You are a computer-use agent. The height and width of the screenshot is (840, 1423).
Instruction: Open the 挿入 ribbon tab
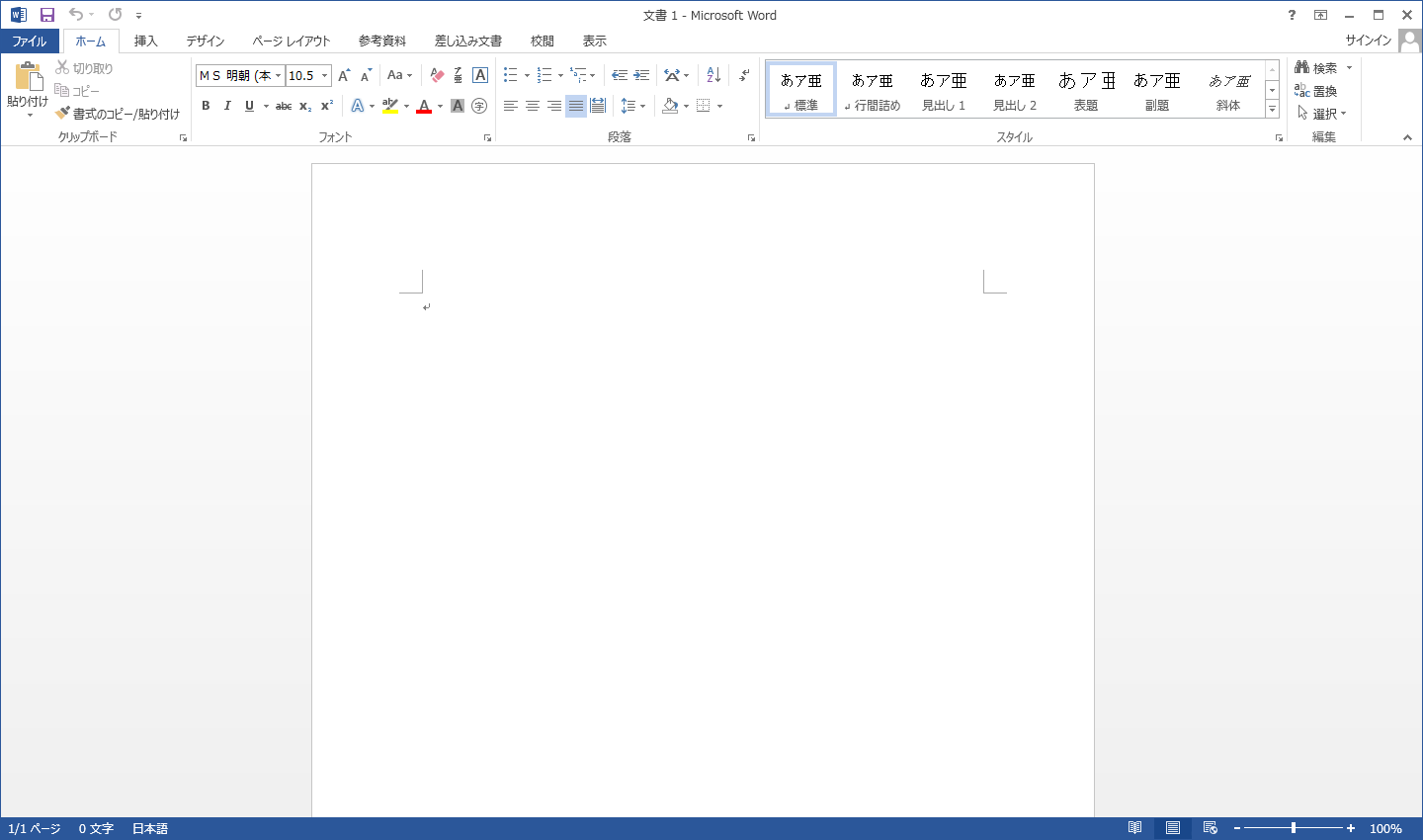pyautogui.click(x=146, y=41)
